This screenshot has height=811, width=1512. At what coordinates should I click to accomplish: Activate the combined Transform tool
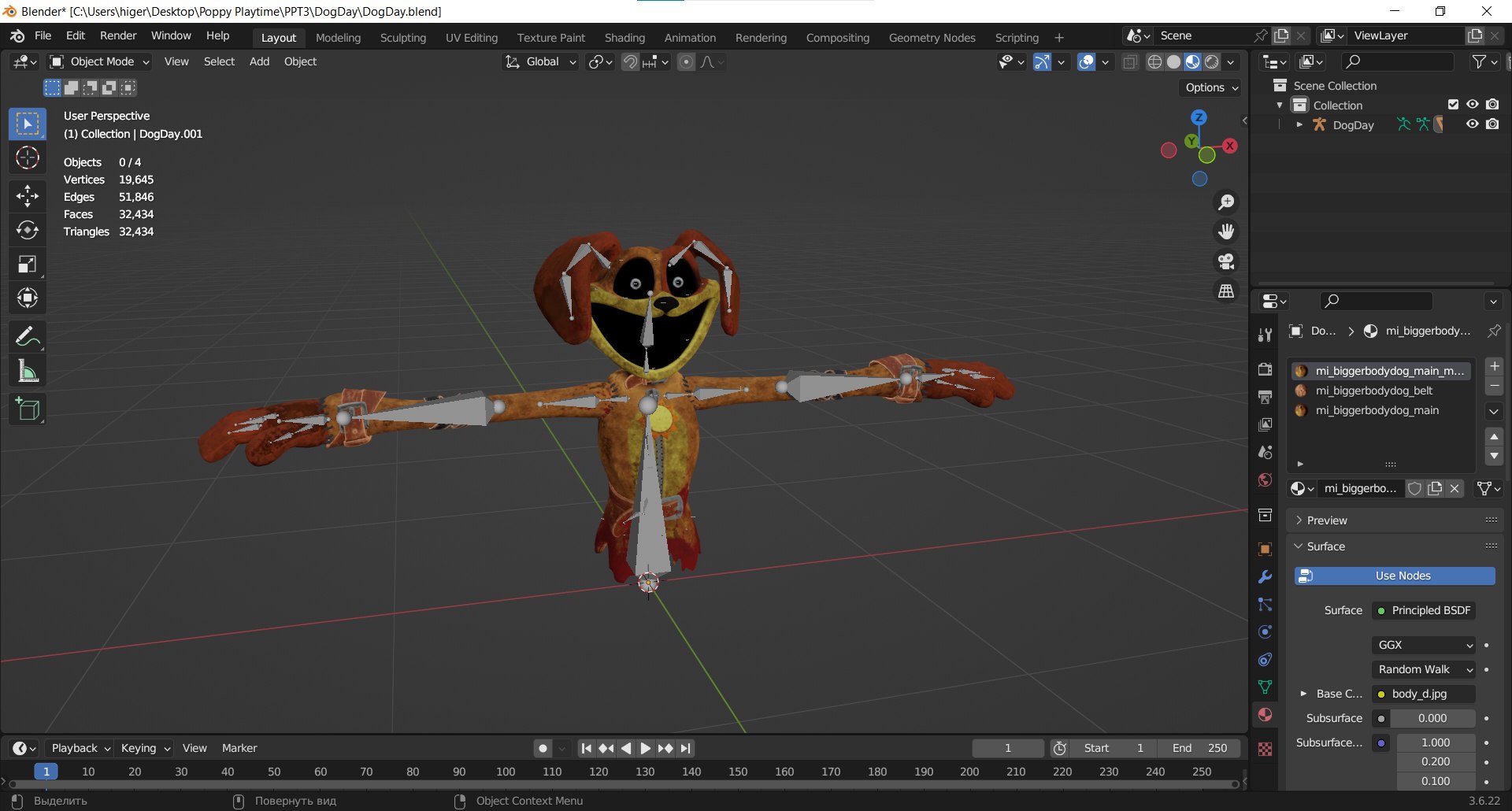coord(28,298)
